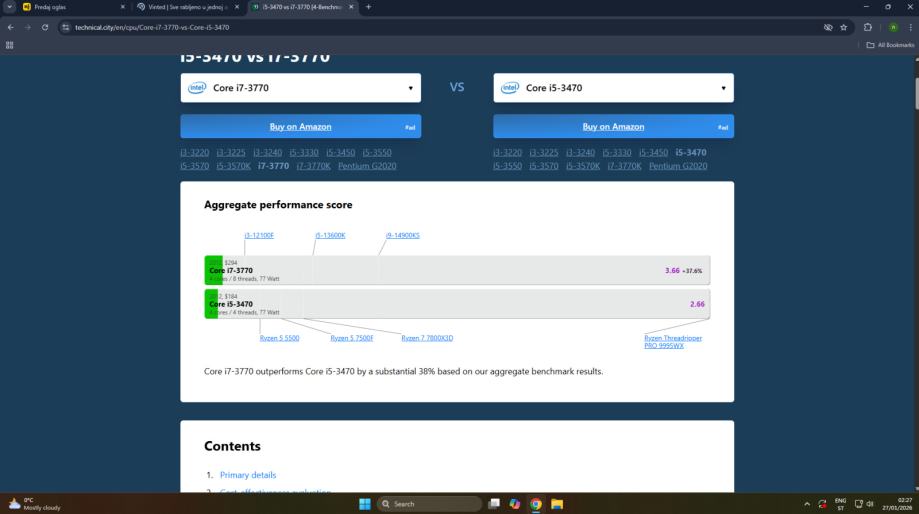Show hidden tray icons chevron

coord(807,504)
